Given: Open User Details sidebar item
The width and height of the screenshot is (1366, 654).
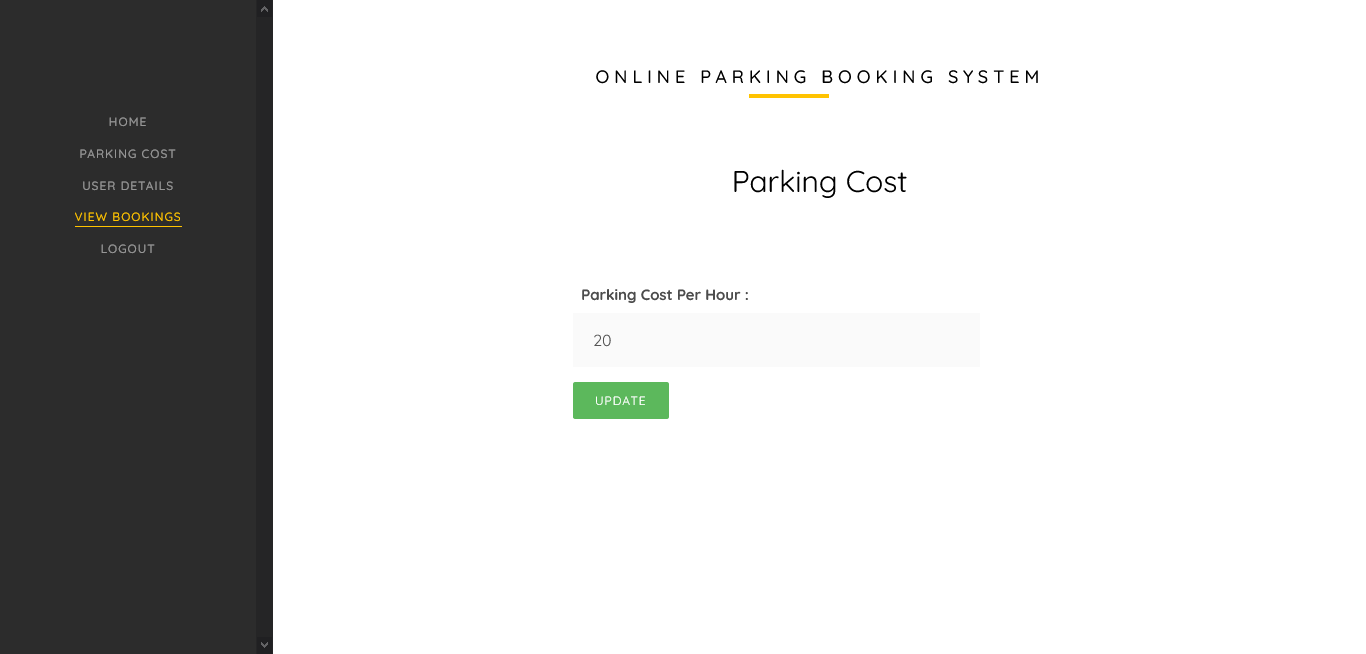Looking at the screenshot, I should (127, 186).
